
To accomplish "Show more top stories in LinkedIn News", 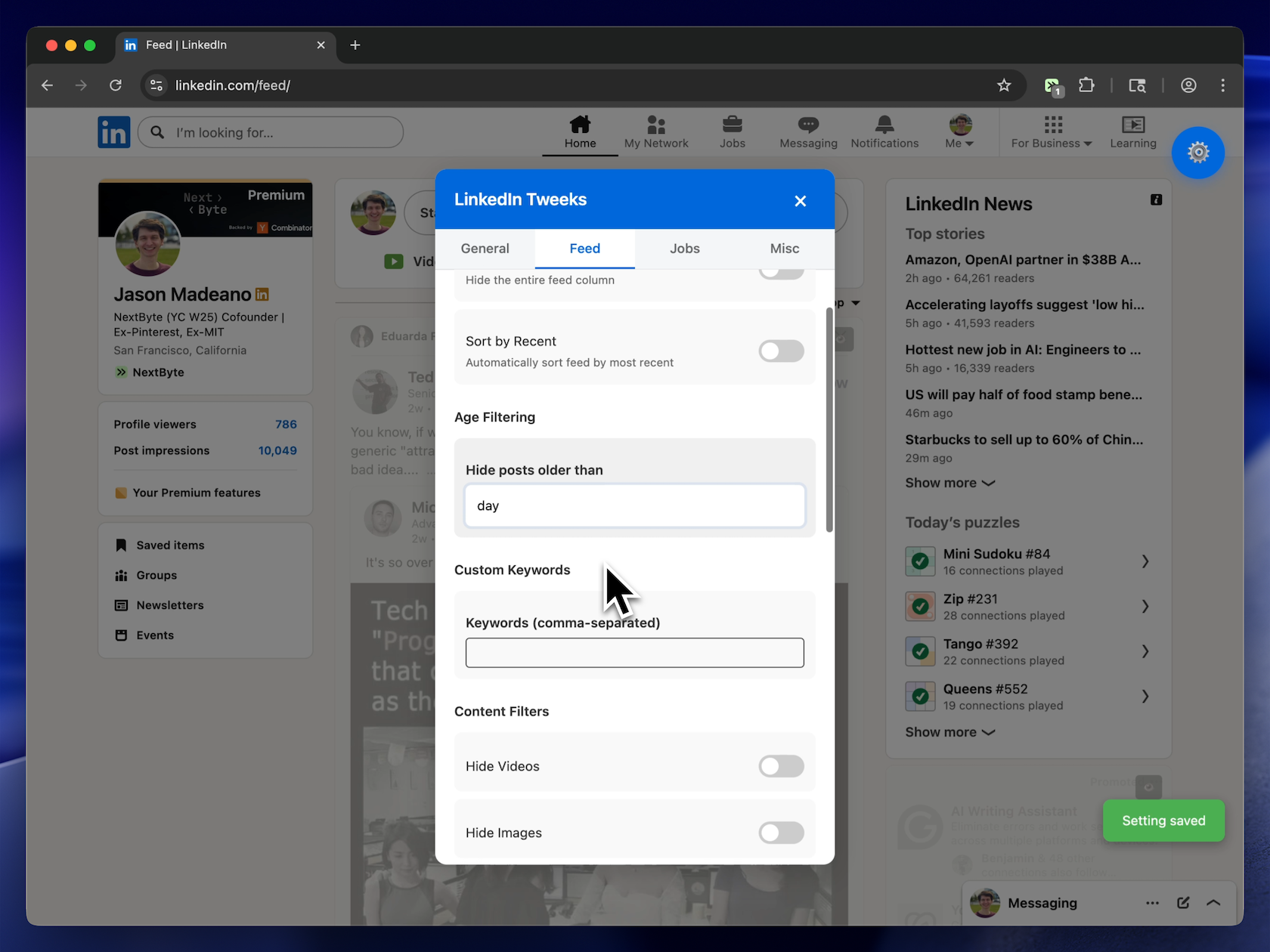I will pos(949,483).
